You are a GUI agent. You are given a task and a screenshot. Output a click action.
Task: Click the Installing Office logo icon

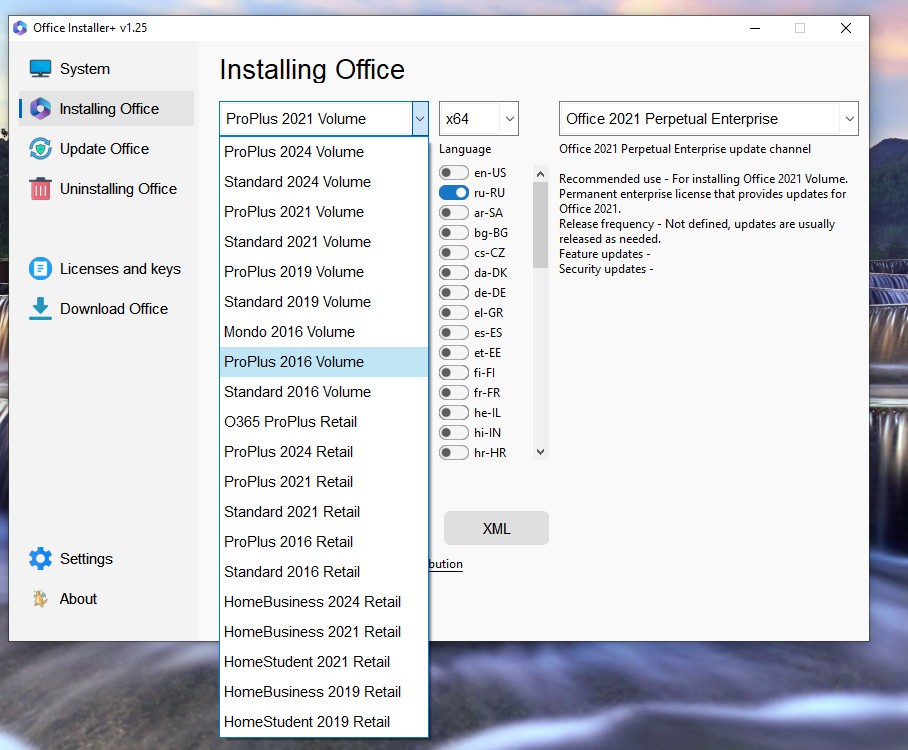41,108
